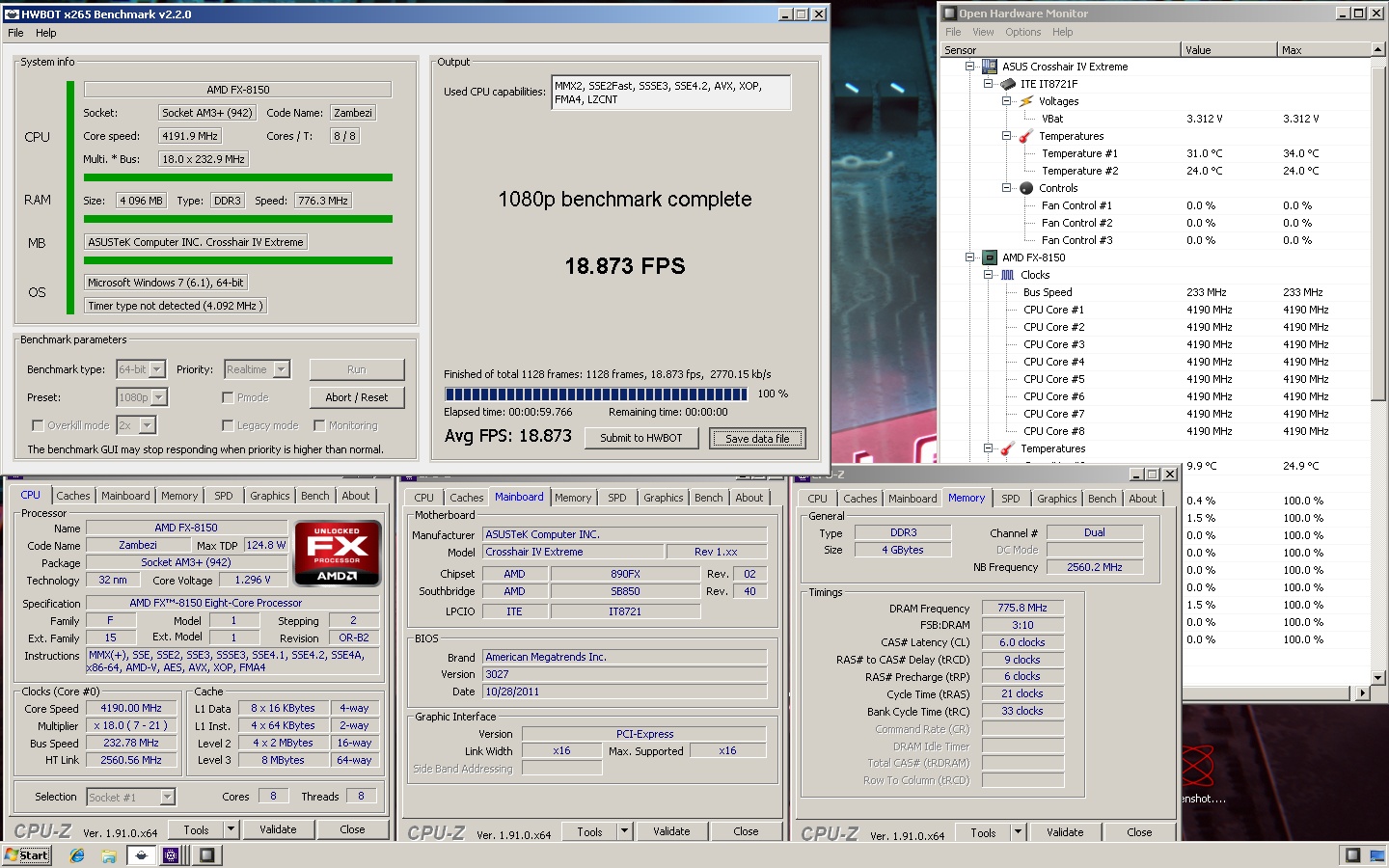Click the Abort / Reset button
The image size is (1389, 868).
(x=357, y=397)
